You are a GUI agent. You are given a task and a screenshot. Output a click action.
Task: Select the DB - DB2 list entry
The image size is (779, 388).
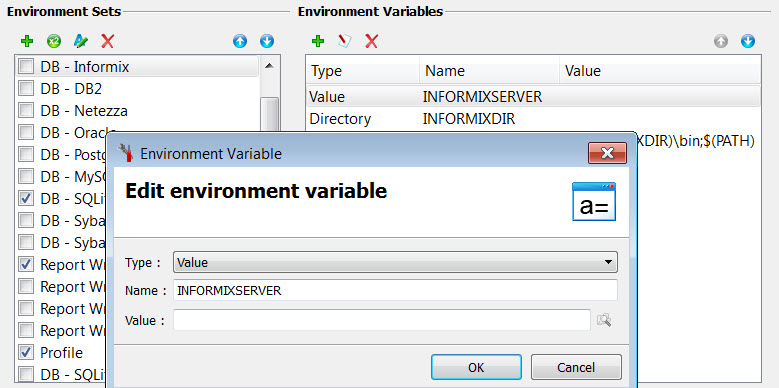click(x=138, y=88)
